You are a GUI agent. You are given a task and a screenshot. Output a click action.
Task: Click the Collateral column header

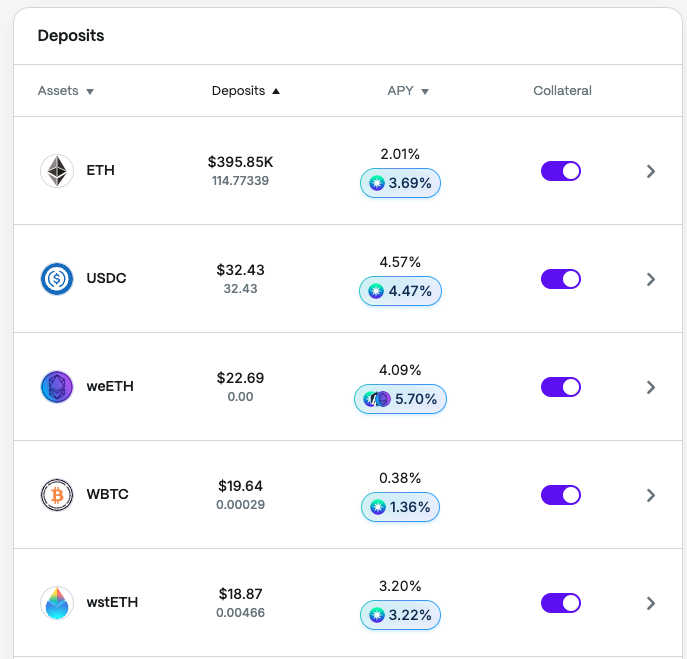[x=562, y=91]
